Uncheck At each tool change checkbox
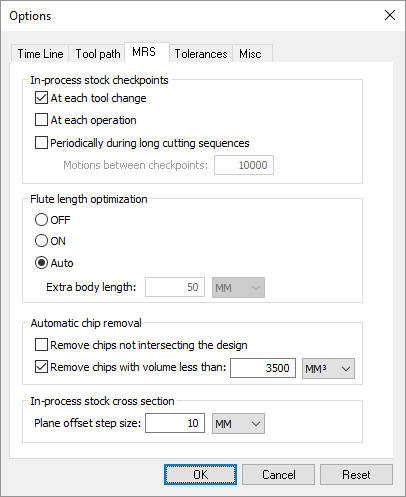This screenshot has width=406, height=497. click(x=41, y=98)
